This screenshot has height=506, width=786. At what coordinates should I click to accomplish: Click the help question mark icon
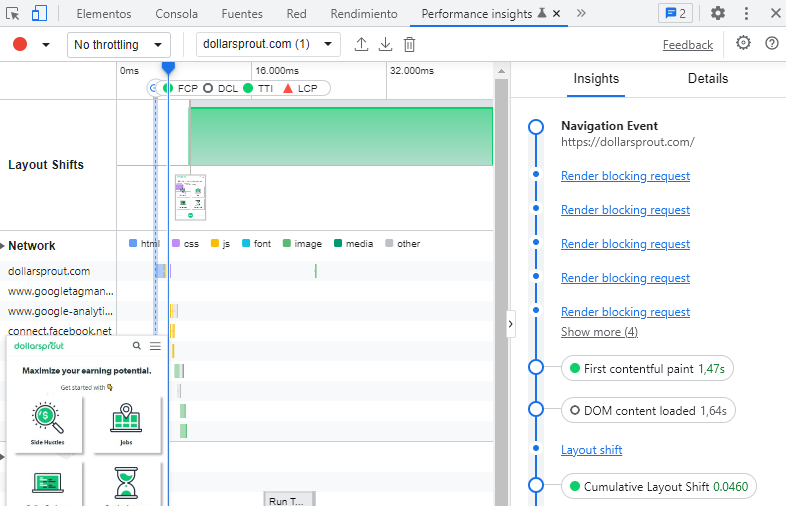tap(771, 44)
